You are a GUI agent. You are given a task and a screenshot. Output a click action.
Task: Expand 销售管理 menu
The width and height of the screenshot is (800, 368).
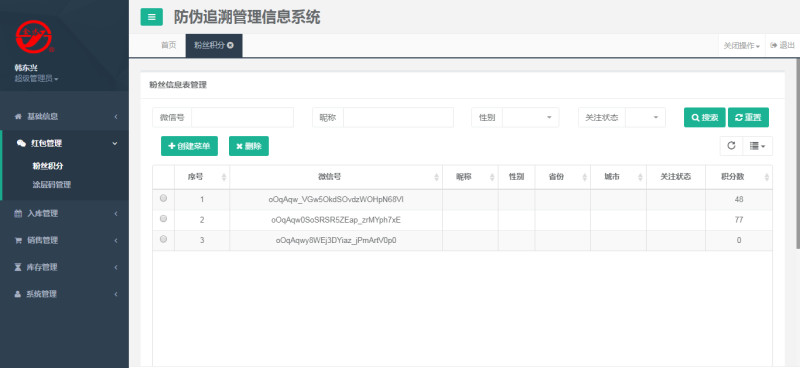pyautogui.click(x=64, y=240)
